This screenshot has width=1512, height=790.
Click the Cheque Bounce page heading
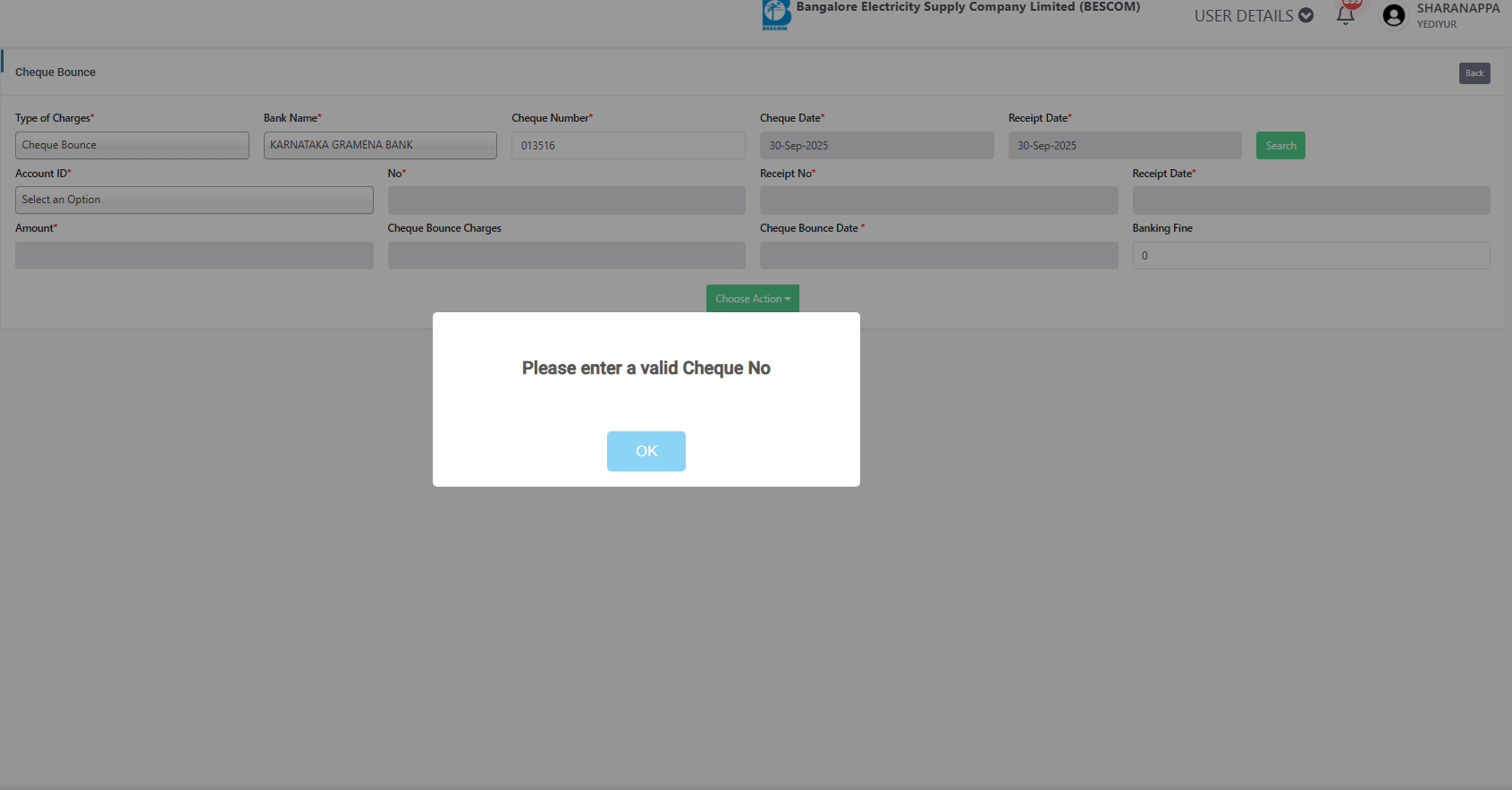55,72
